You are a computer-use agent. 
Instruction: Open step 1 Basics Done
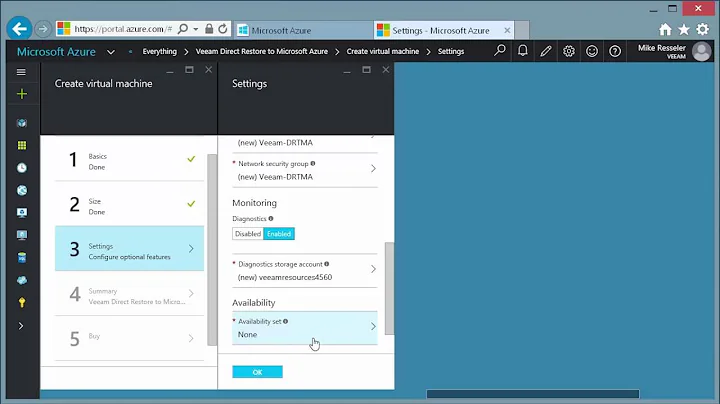coord(129,159)
